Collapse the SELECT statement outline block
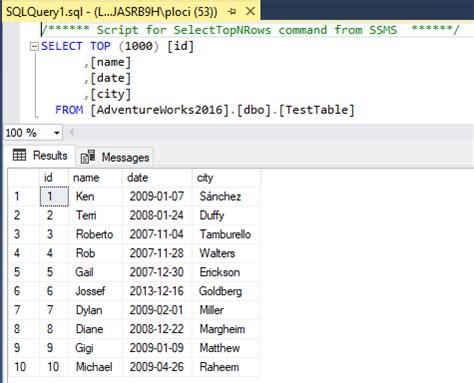 pyautogui.click(x=34, y=46)
